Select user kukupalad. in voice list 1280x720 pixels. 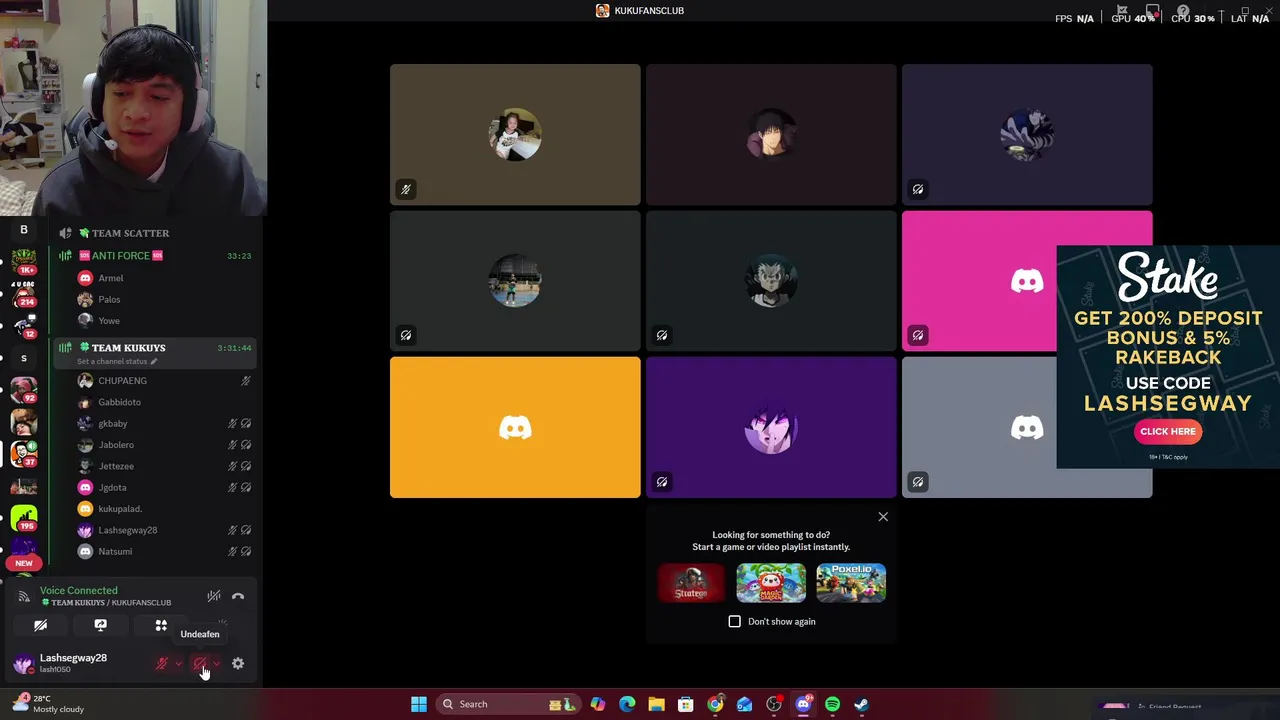pos(165,509)
